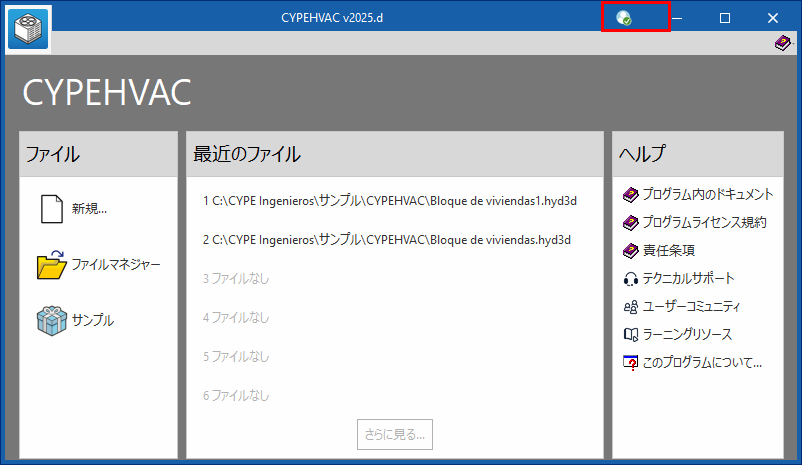Click the people icon for ユーザーコミュニティ
The image size is (802, 465).
point(631,307)
